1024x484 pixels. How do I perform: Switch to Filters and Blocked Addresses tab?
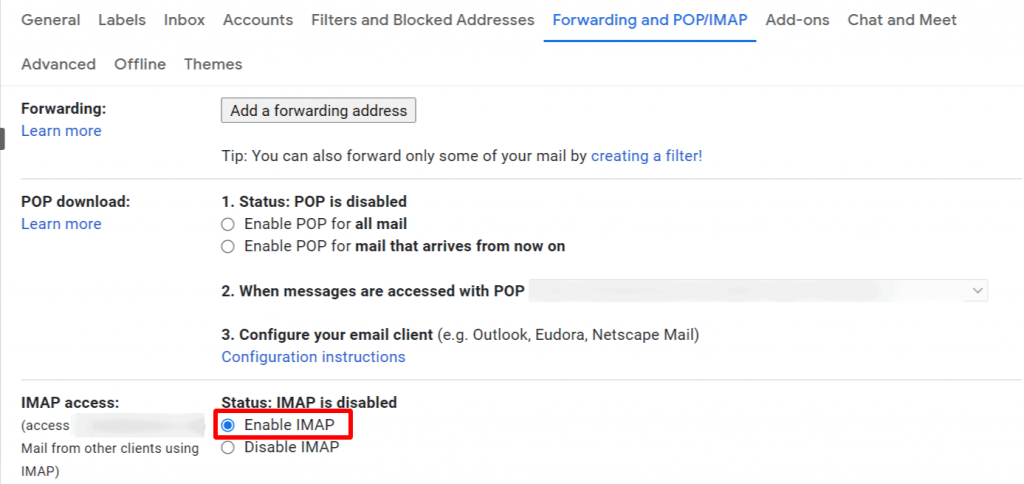coord(423,20)
